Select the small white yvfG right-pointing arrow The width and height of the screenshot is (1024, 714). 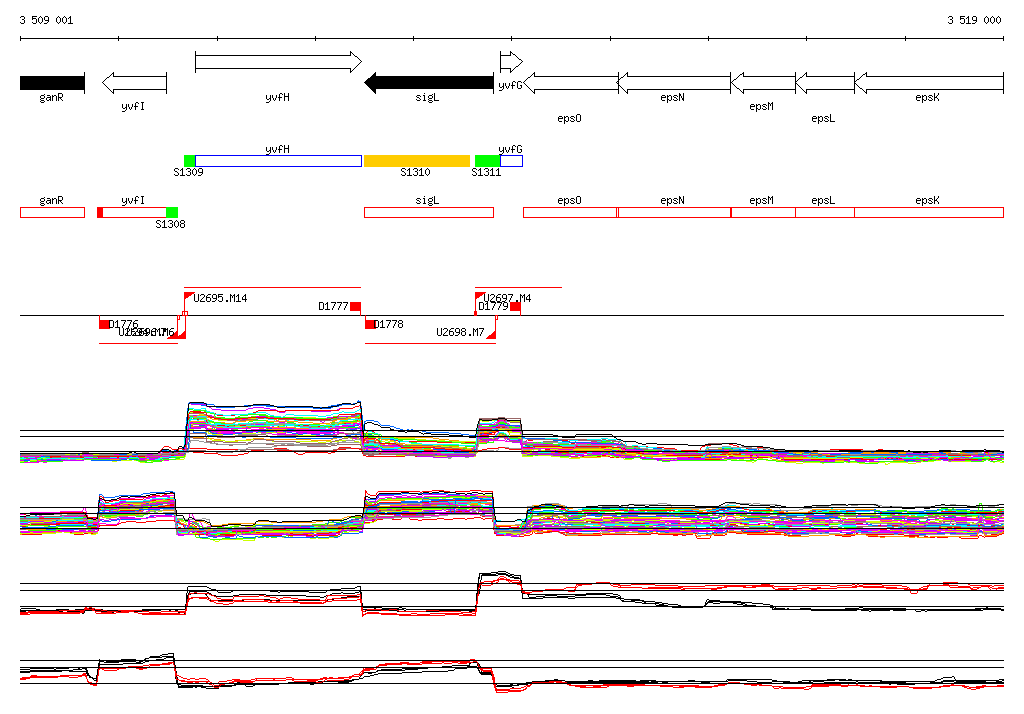[511, 62]
